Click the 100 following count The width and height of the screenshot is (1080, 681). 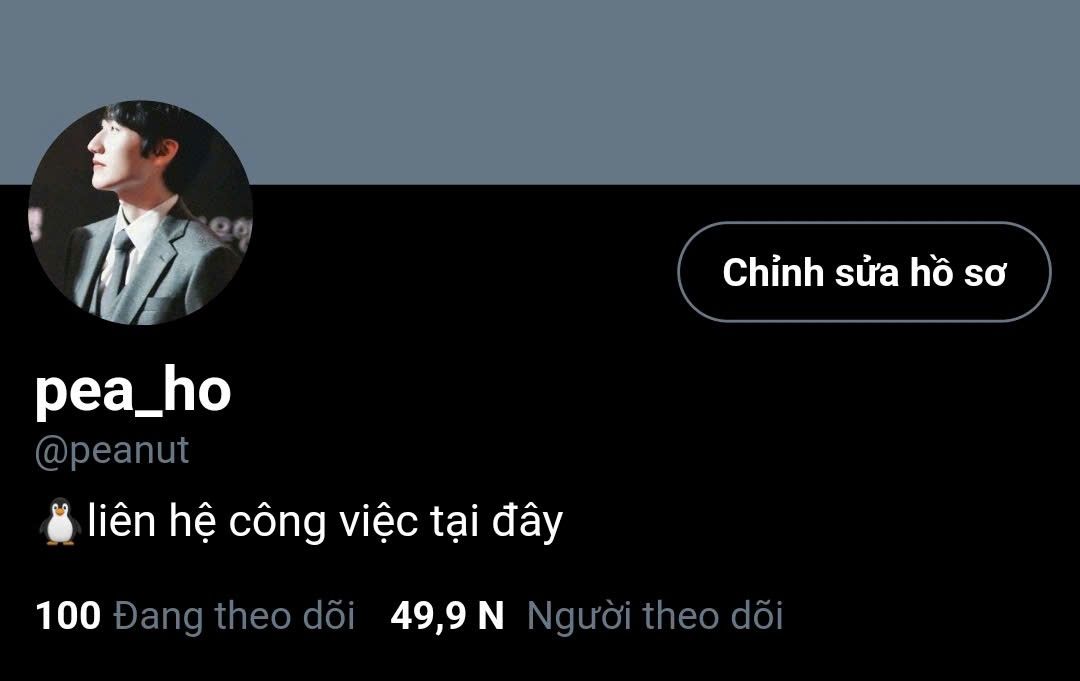click(68, 616)
